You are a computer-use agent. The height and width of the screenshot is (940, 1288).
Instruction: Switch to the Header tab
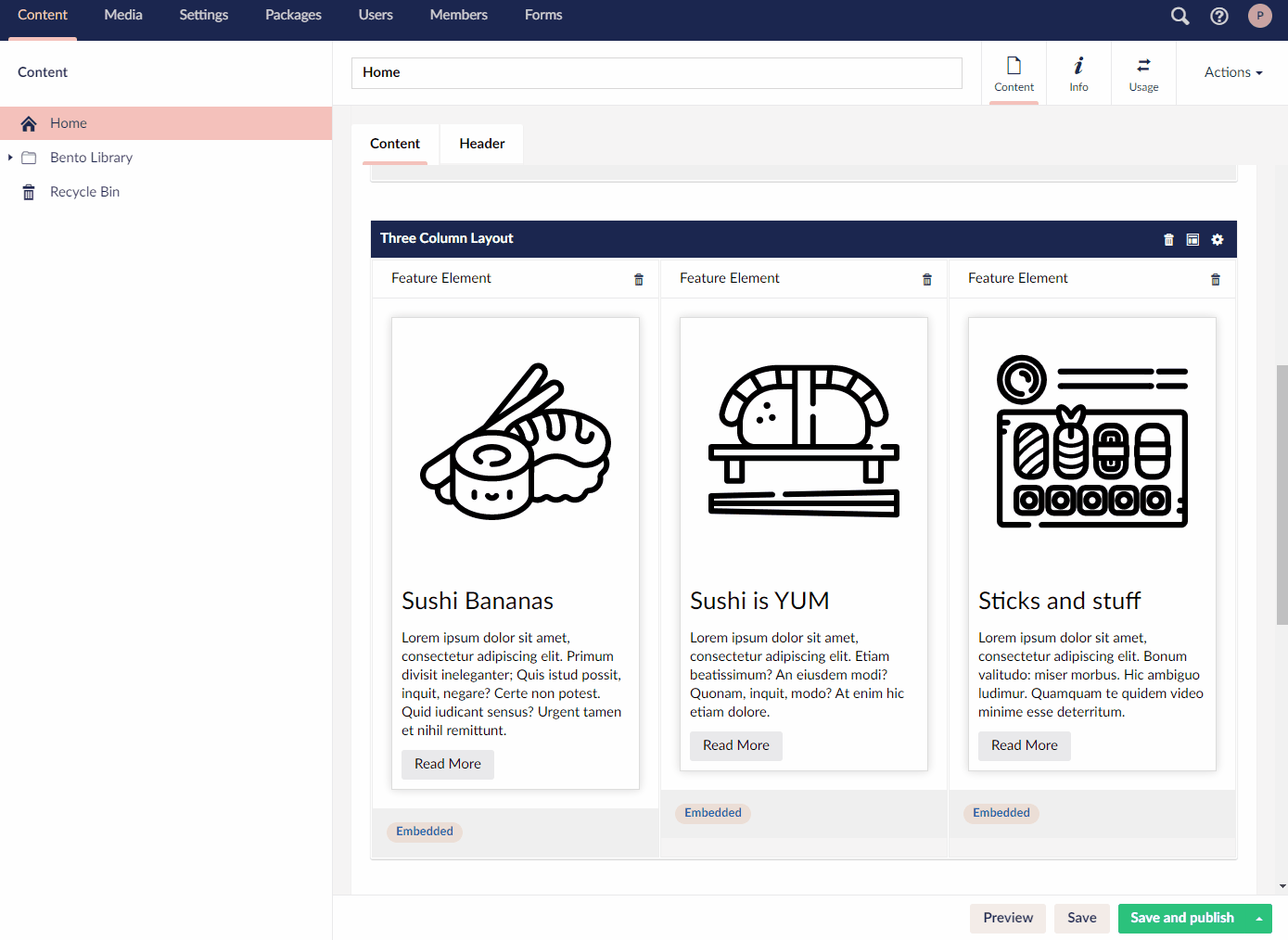coord(482,144)
